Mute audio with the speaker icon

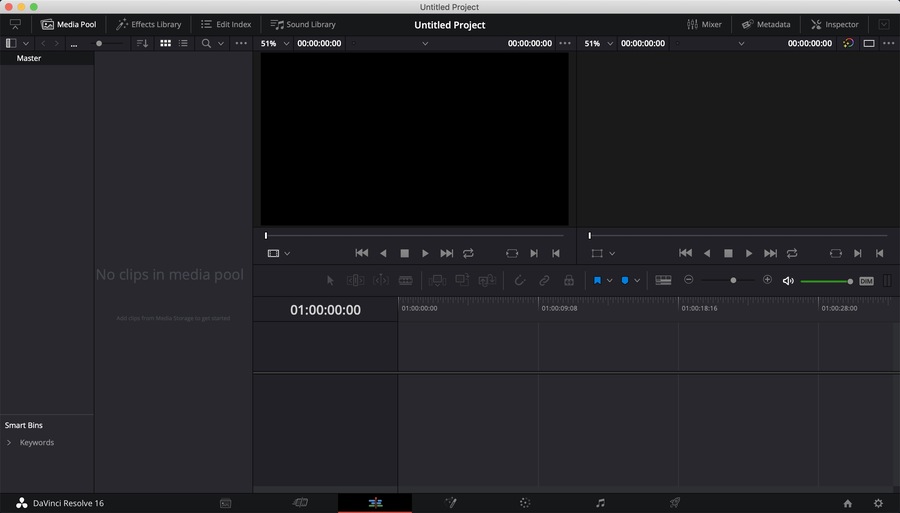(x=788, y=281)
